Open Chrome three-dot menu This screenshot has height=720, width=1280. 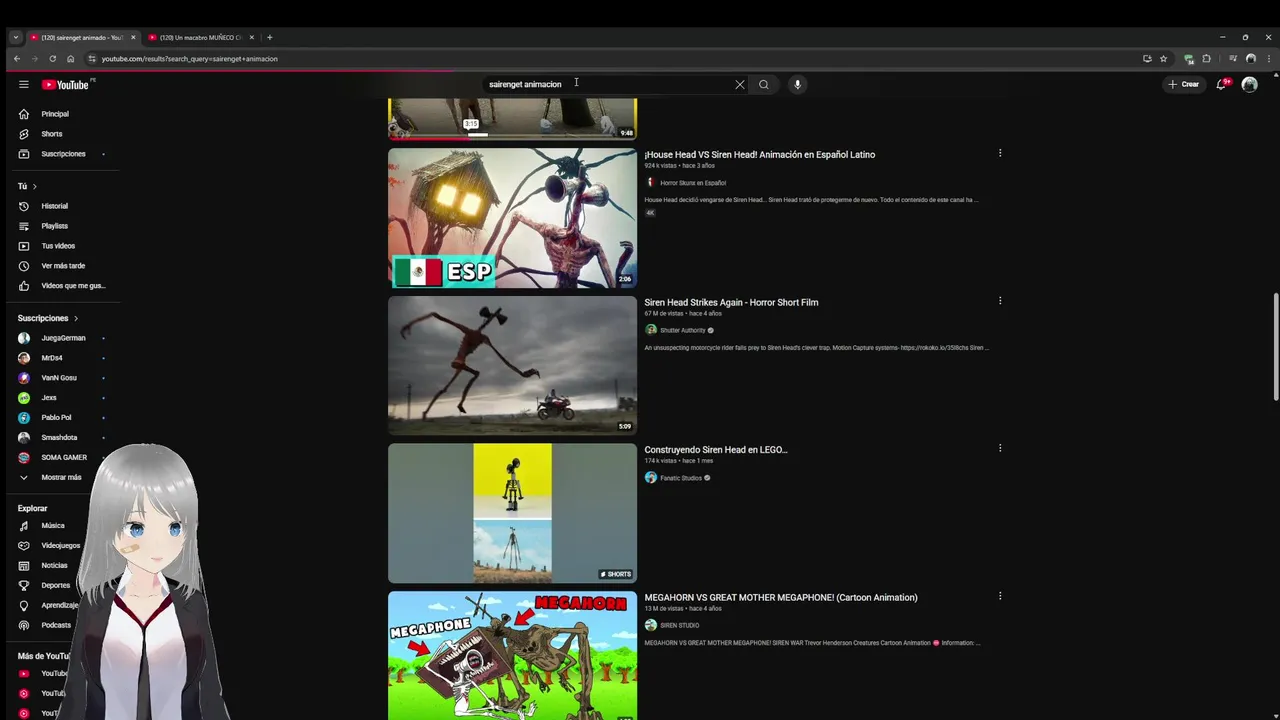click(x=1269, y=59)
